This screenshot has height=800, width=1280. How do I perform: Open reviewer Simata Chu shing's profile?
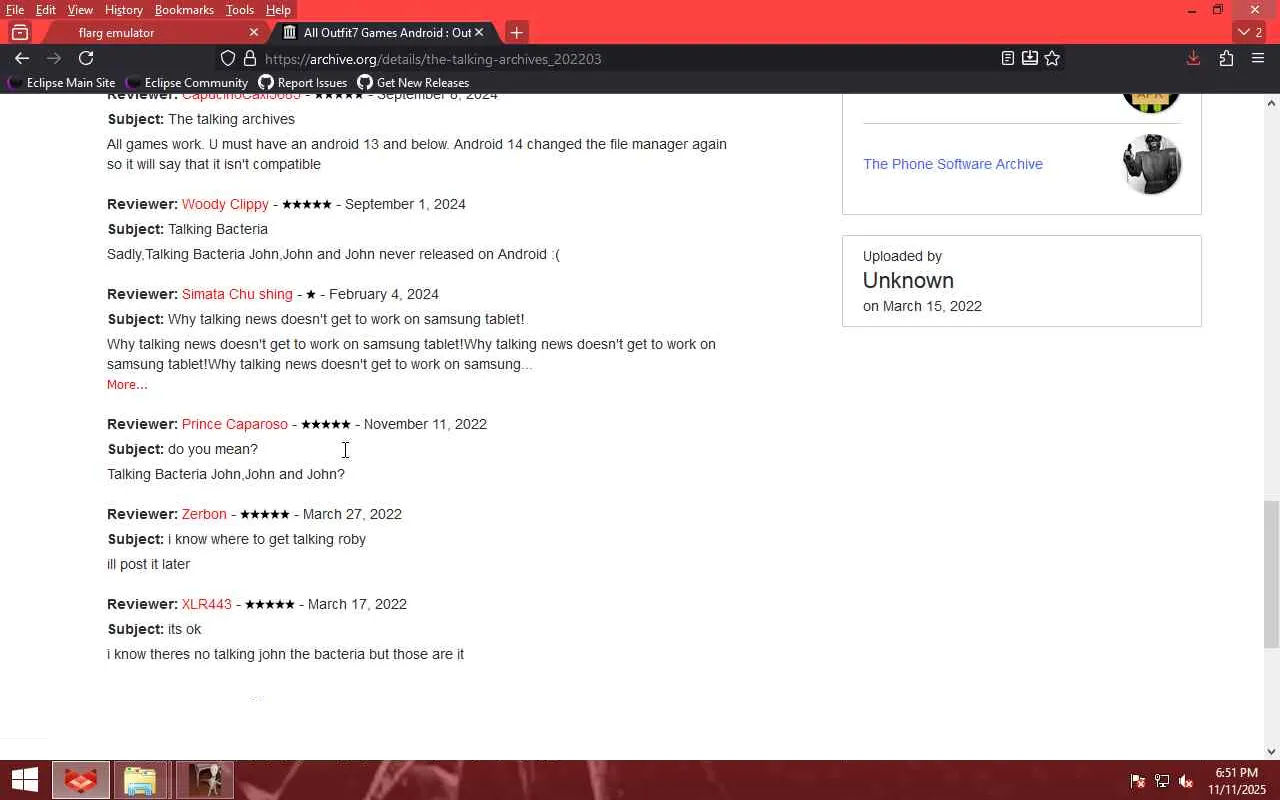pyautogui.click(x=237, y=294)
